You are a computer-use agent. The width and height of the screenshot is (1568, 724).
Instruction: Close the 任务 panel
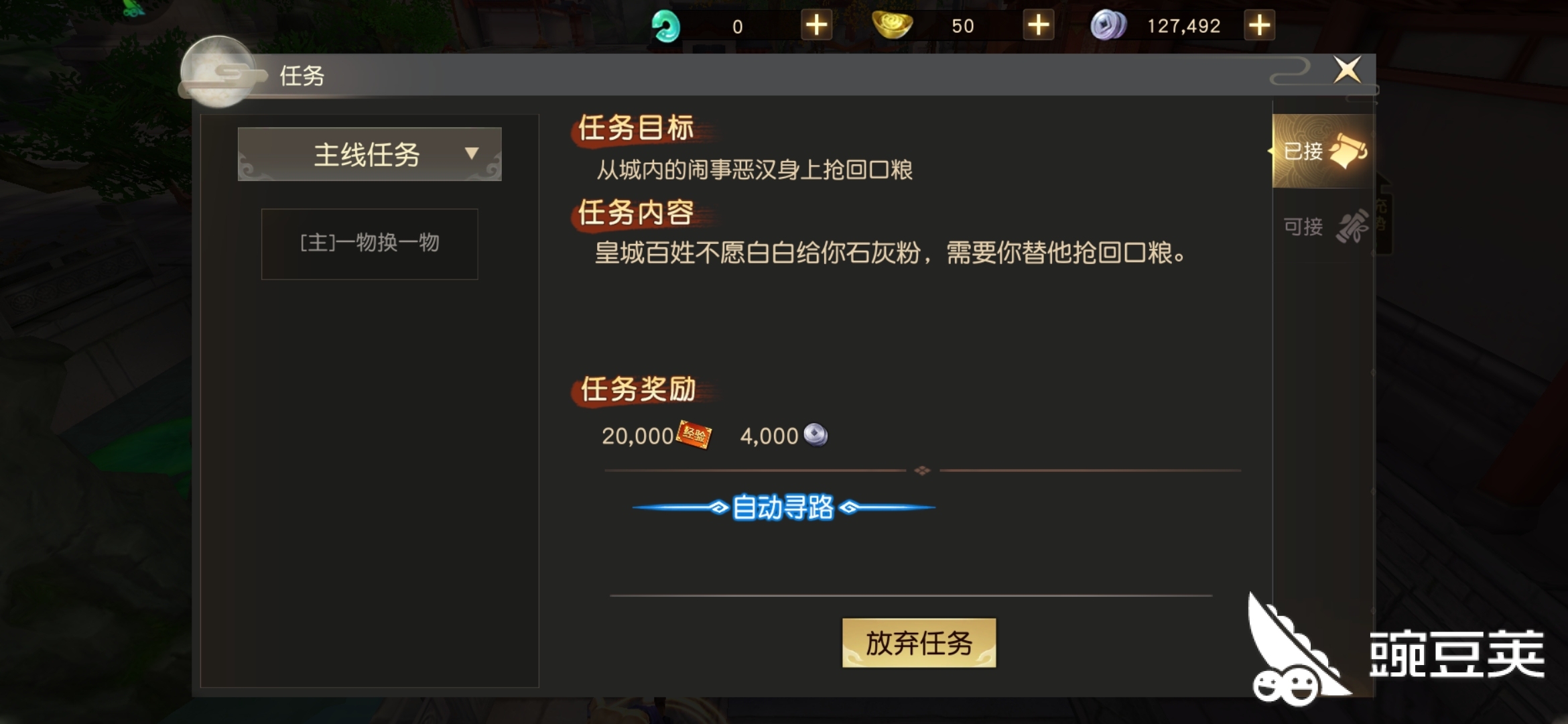[x=1347, y=70]
